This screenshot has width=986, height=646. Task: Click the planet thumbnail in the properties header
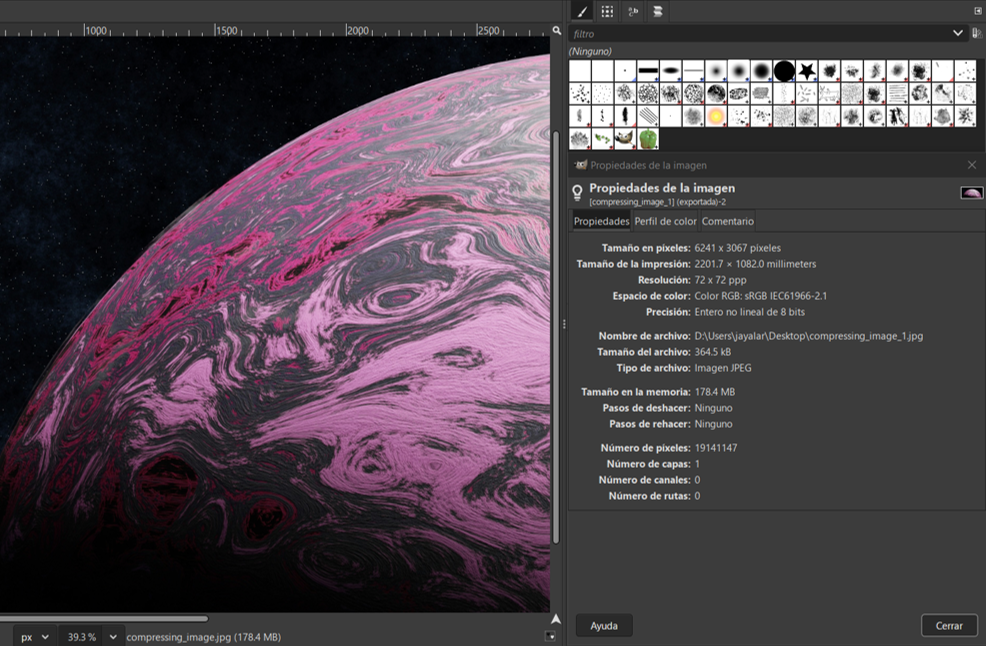click(972, 192)
